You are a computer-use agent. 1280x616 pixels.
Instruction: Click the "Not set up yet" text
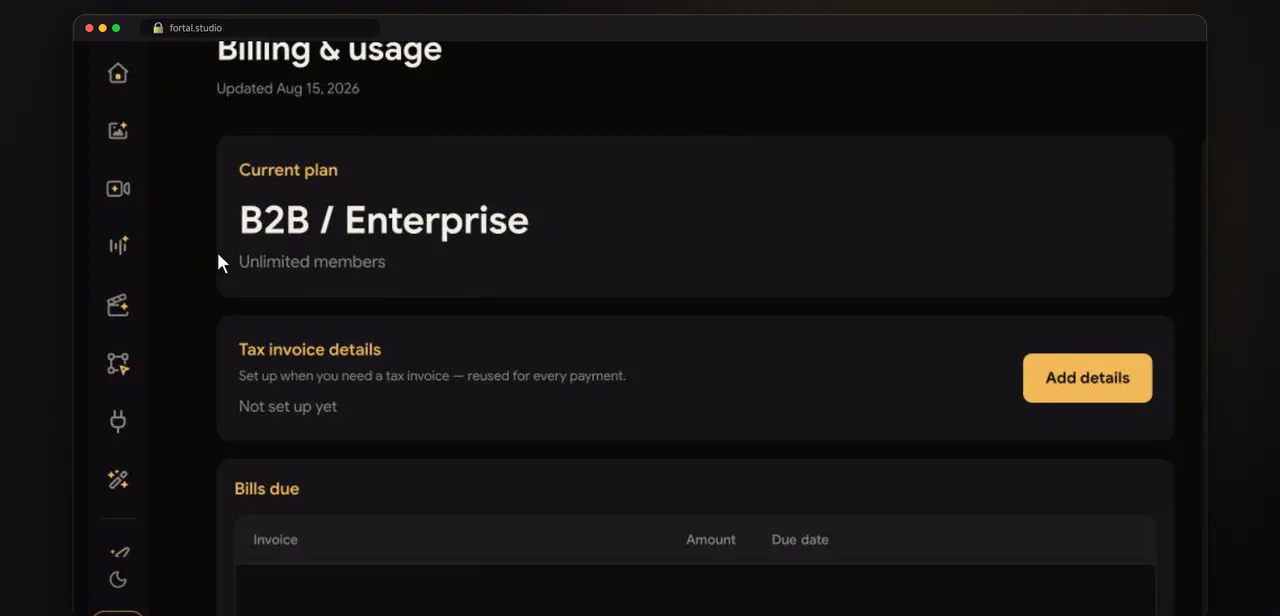pyautogui.click(x=288, y=407)
